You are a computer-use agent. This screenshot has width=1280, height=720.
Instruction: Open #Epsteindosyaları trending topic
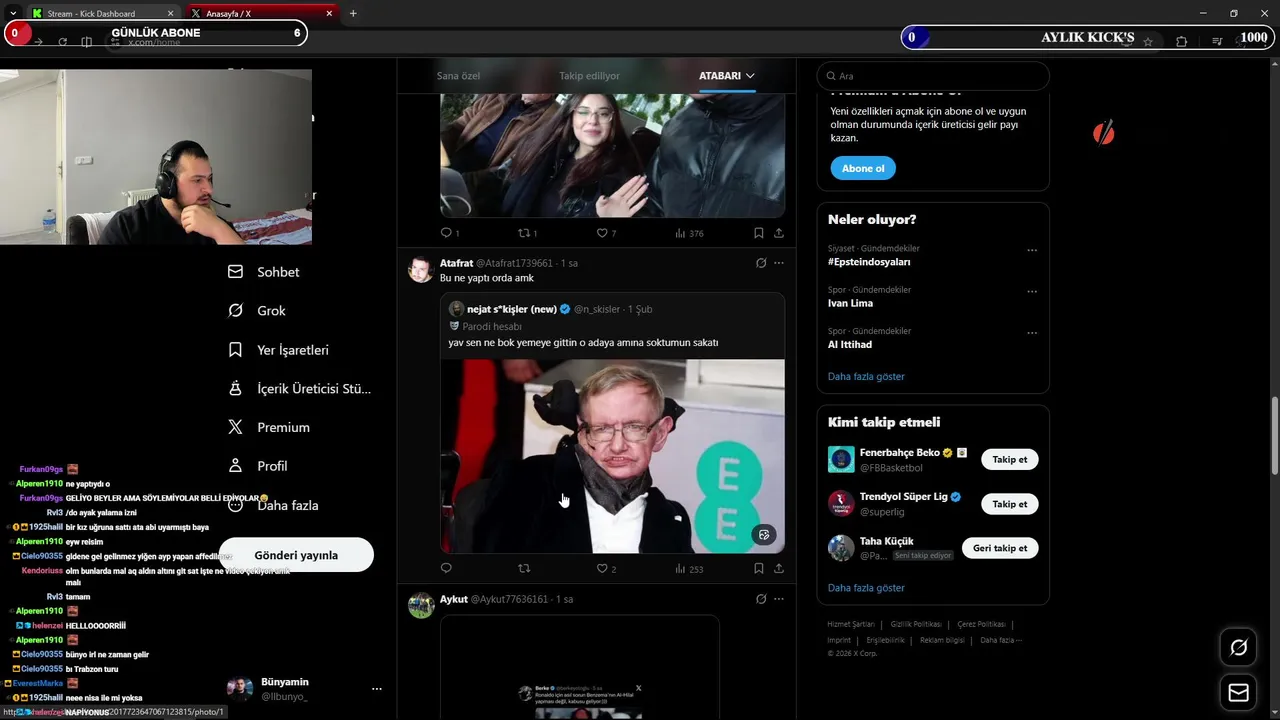pos(869,262)
